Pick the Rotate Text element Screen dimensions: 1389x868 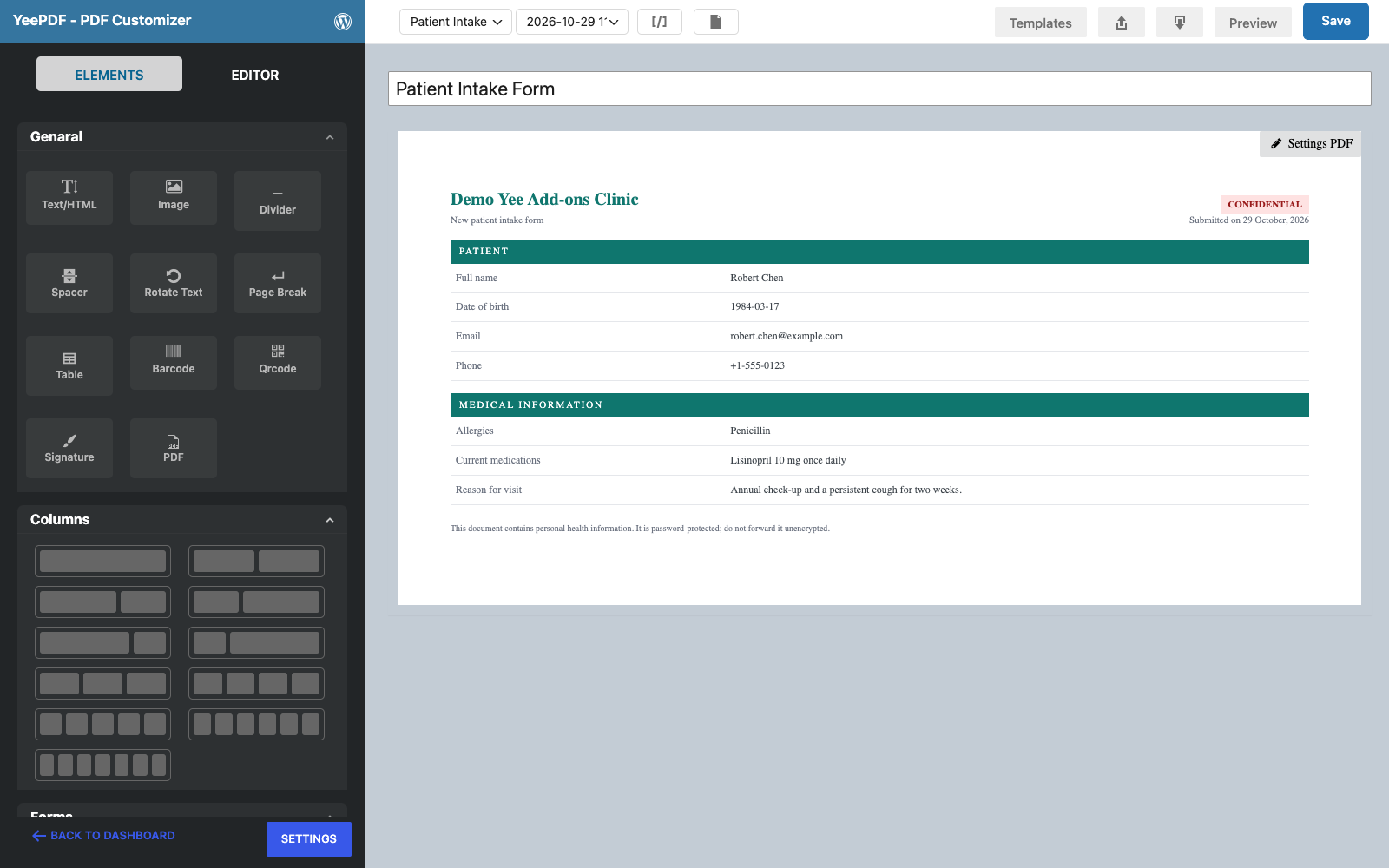[x=174, y=283]
